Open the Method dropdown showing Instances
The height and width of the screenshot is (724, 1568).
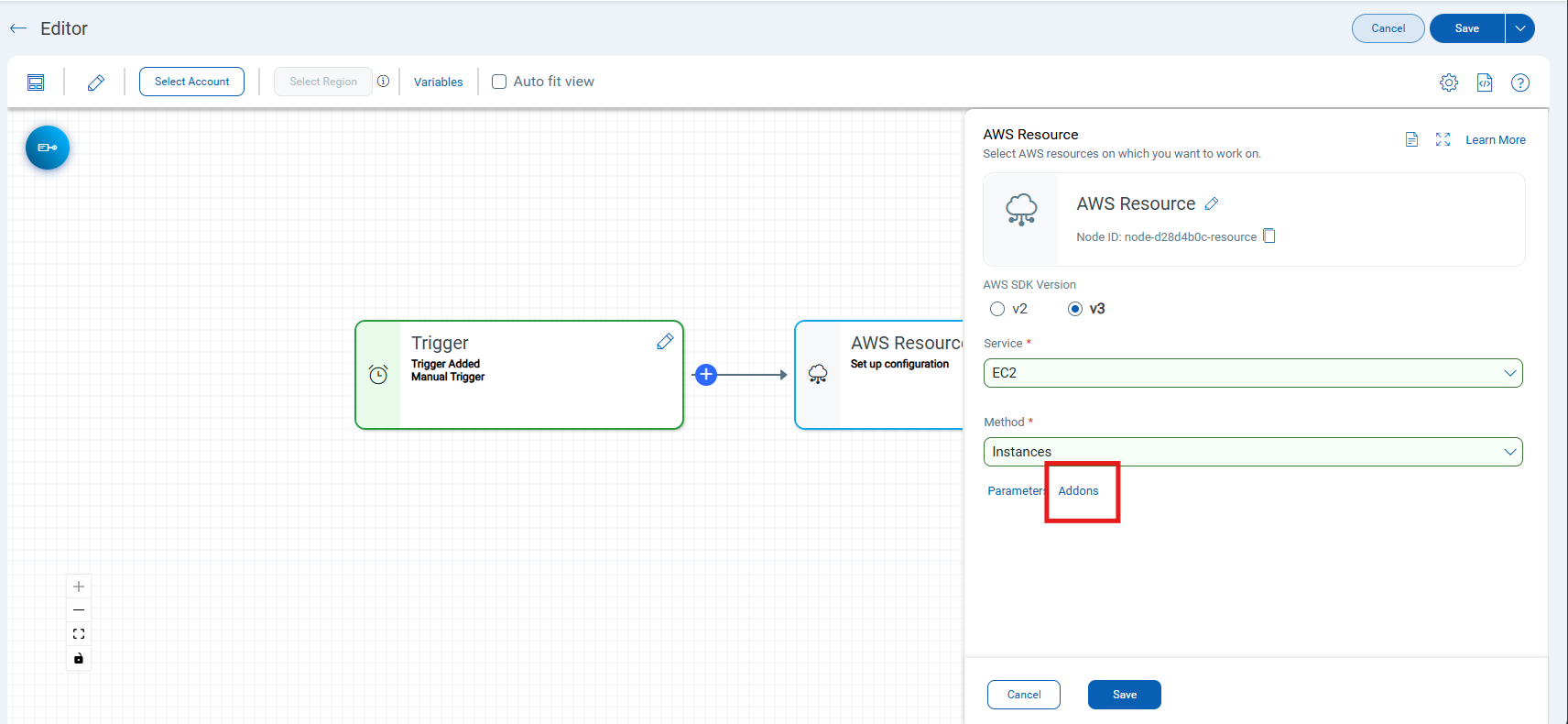1253,452
